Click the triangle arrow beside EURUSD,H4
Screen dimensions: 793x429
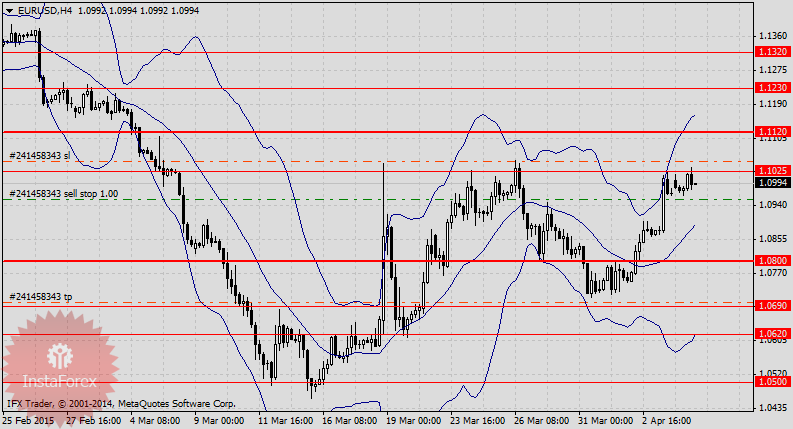tap(11, 10)
